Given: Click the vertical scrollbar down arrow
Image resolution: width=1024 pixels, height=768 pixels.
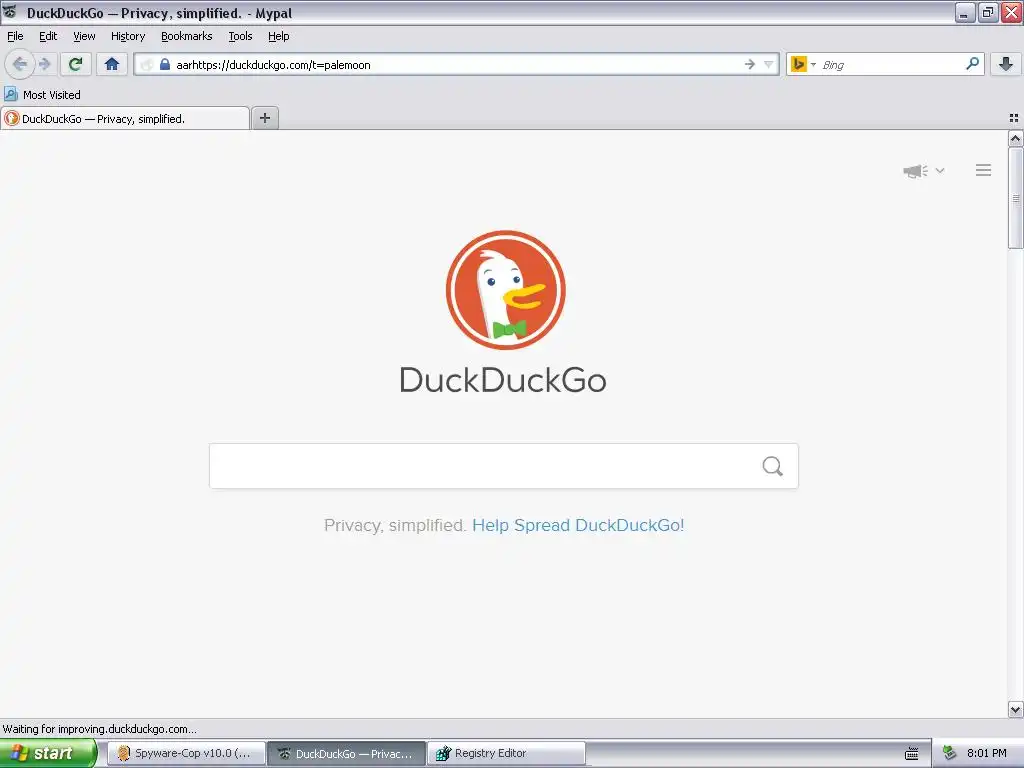Looking at the screenshot, I should tap(1015, 709).
